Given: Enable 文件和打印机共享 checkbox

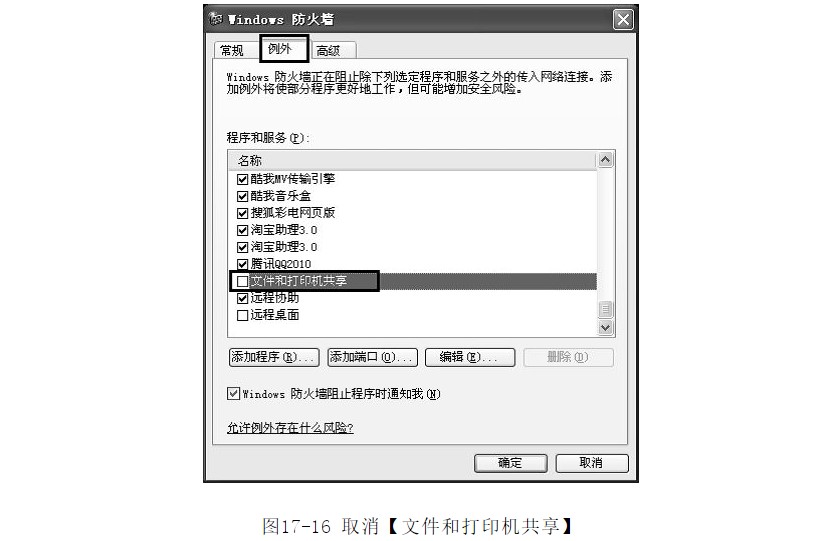Looking at the screenshot, I should [243, 281].
